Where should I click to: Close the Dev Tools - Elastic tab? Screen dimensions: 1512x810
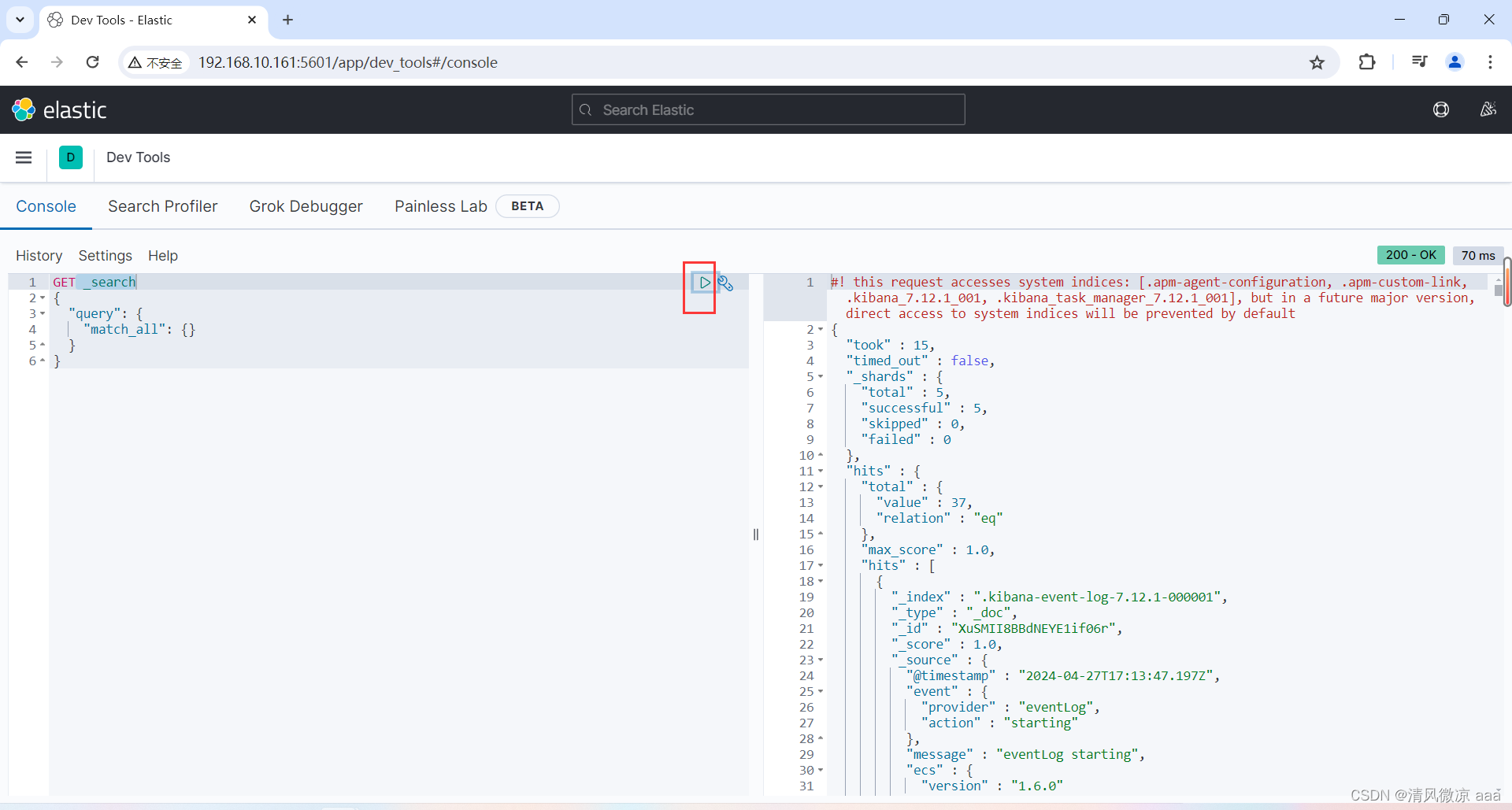252,20
